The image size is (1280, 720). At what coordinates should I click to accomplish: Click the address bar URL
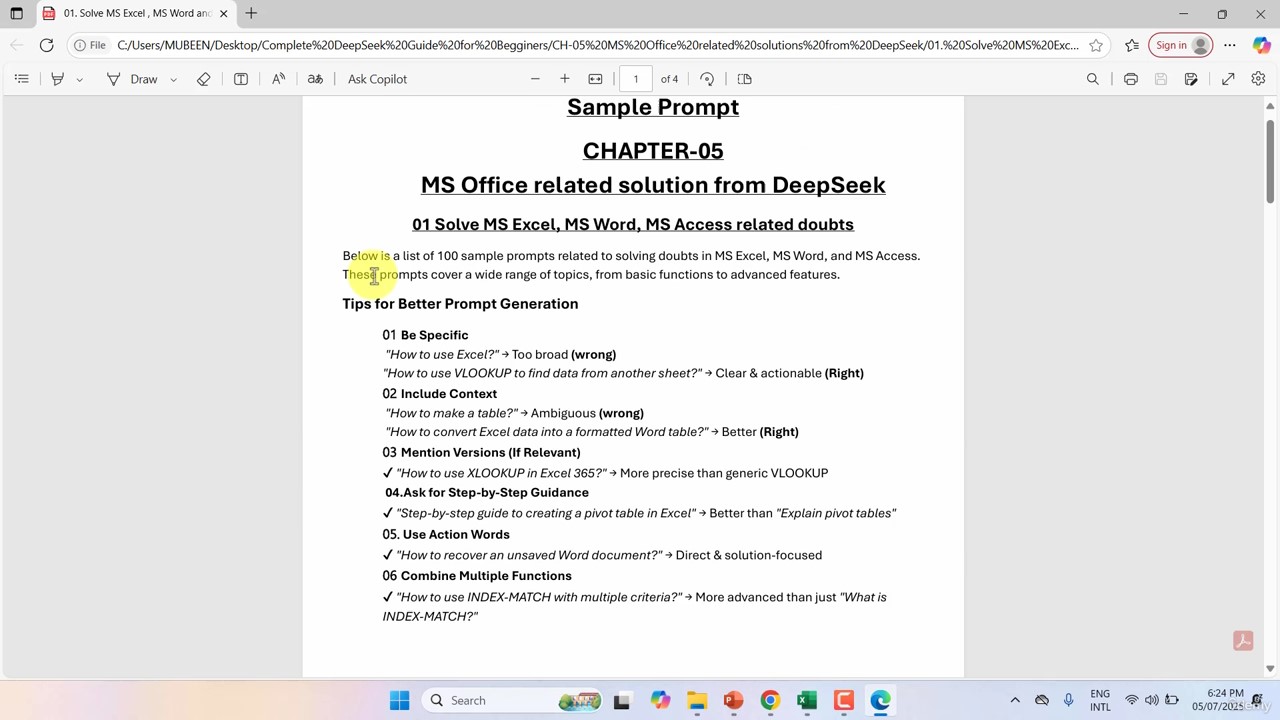tap(597, 45)
